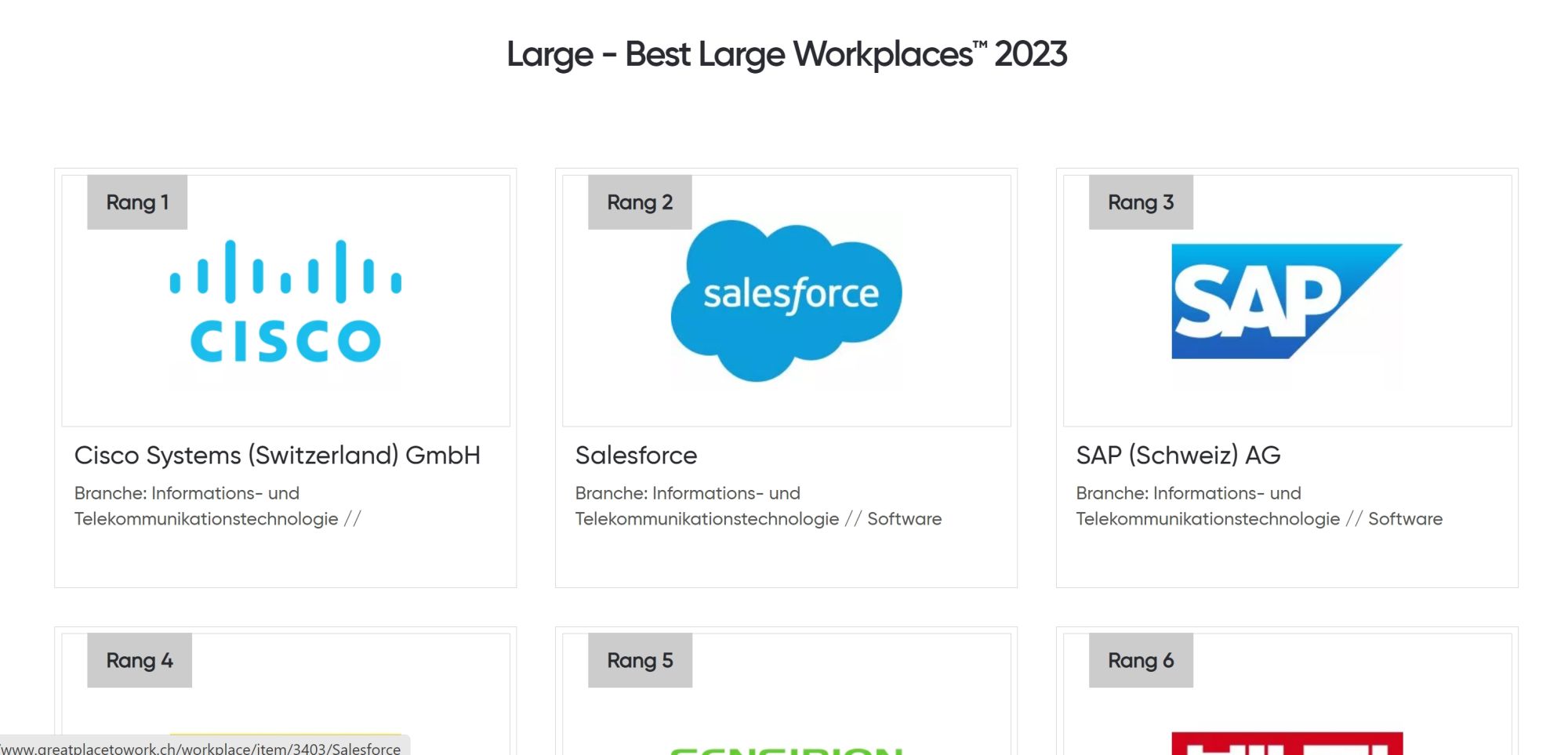Open the red logo under Rang 6
This screenshot has height=755, width=1568.
[1287, 743]
